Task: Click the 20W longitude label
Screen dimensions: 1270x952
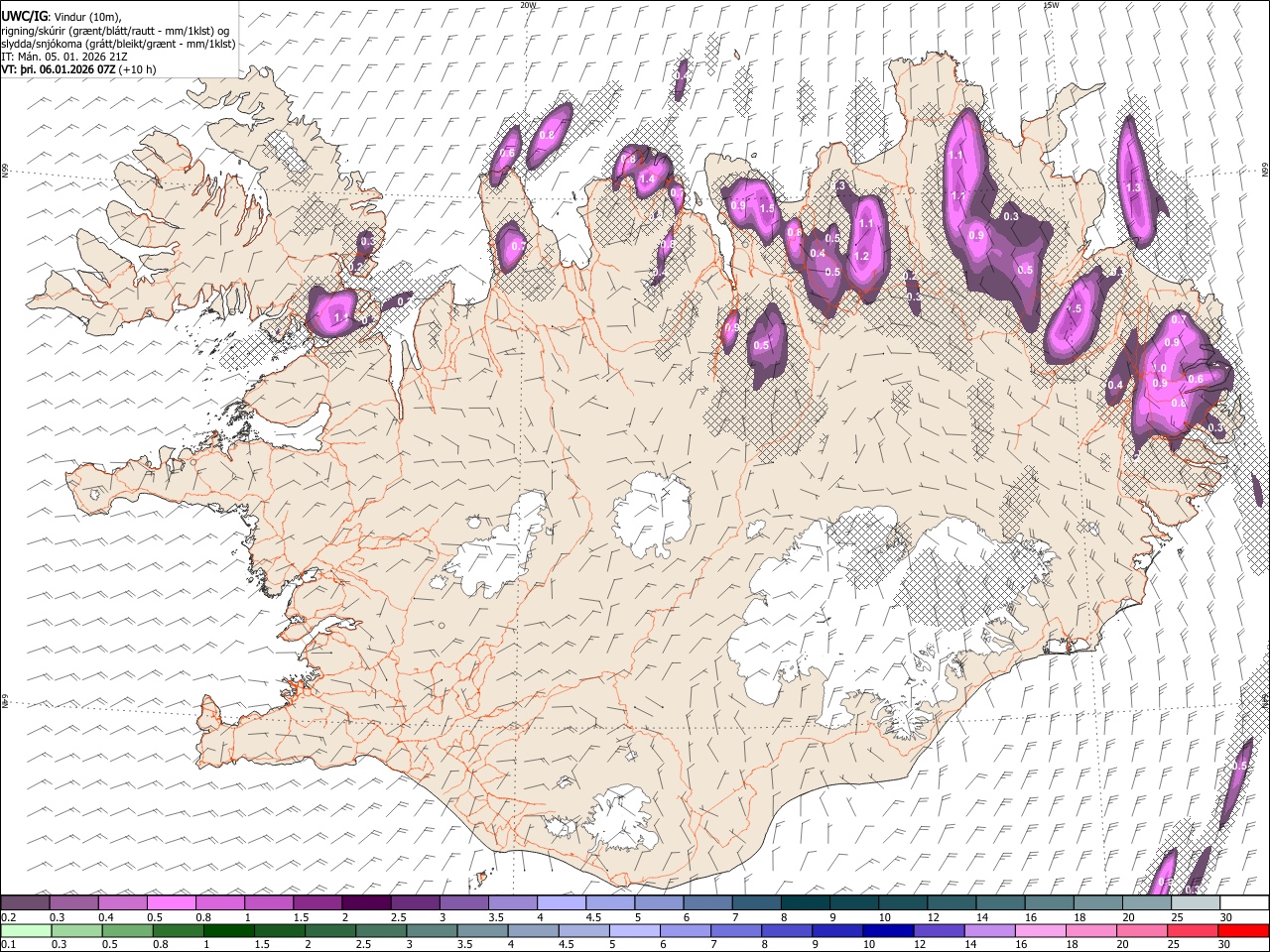Action: tap(528, 5)
